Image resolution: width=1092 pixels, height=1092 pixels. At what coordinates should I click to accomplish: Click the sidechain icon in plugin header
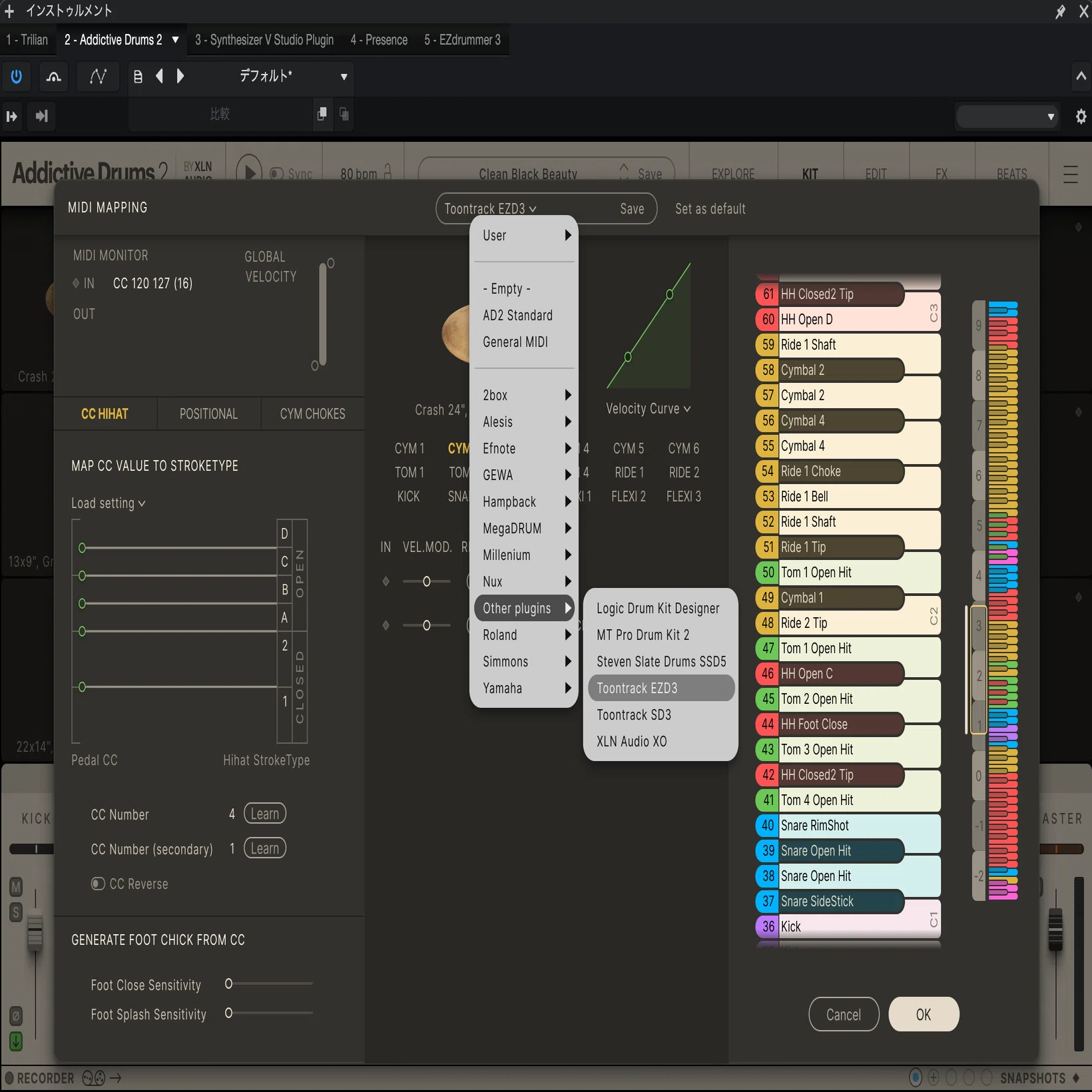pos(54,77)
